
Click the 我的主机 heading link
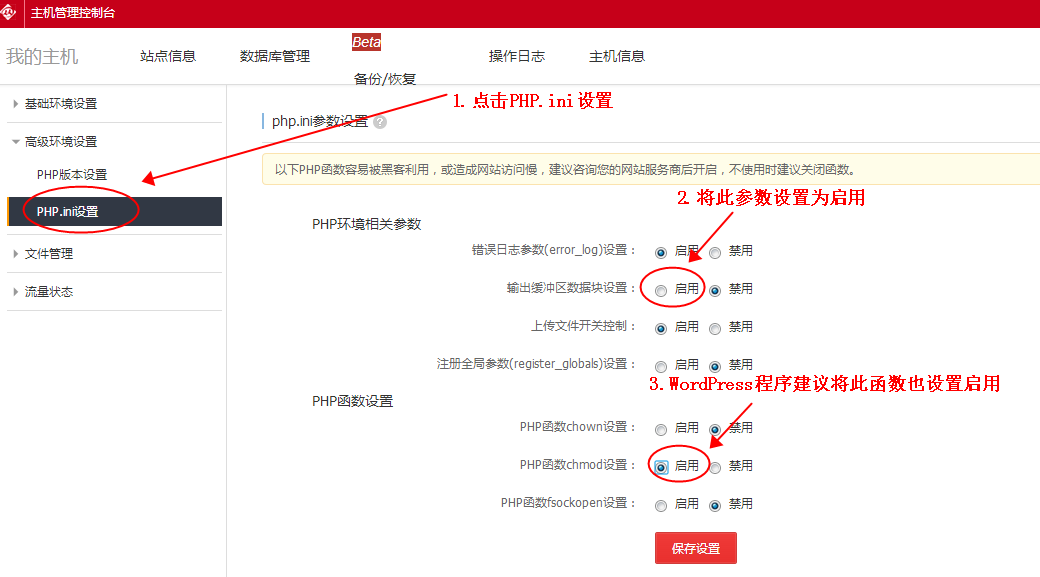42,57
